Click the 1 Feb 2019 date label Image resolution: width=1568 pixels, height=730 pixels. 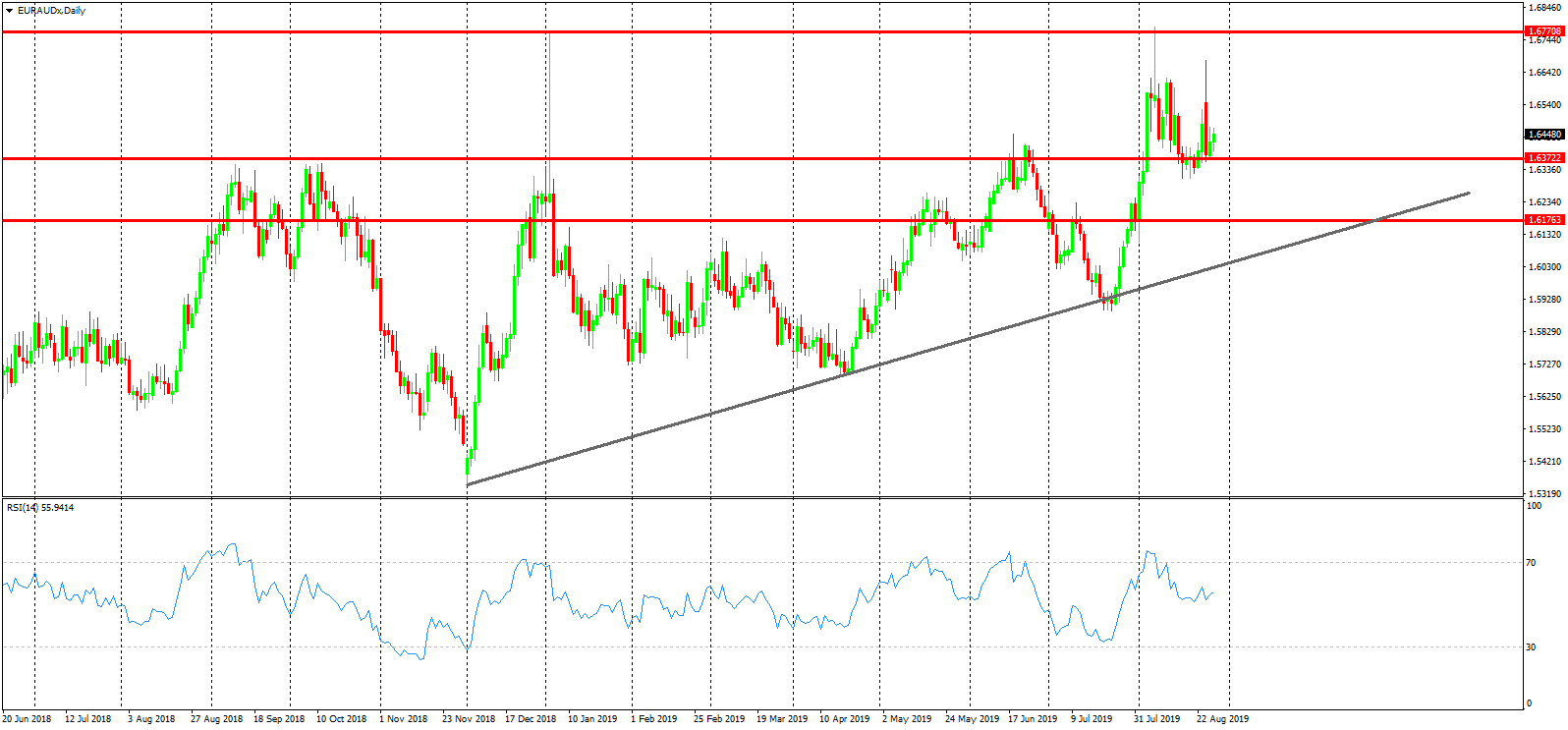pyautogui.click(x=654, y=718)
